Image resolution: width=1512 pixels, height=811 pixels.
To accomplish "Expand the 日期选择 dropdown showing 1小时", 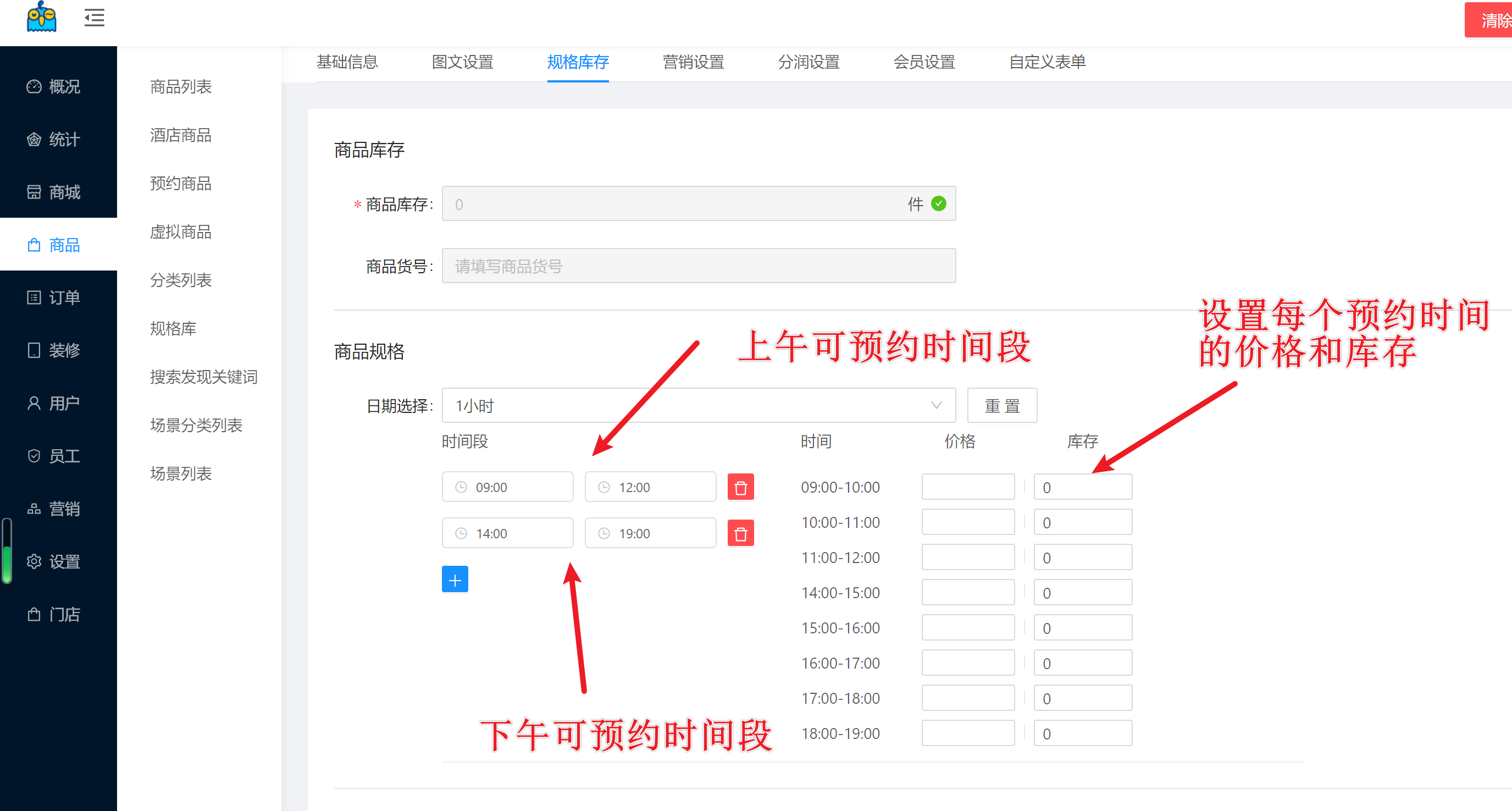I will click(x=699, y=405).
